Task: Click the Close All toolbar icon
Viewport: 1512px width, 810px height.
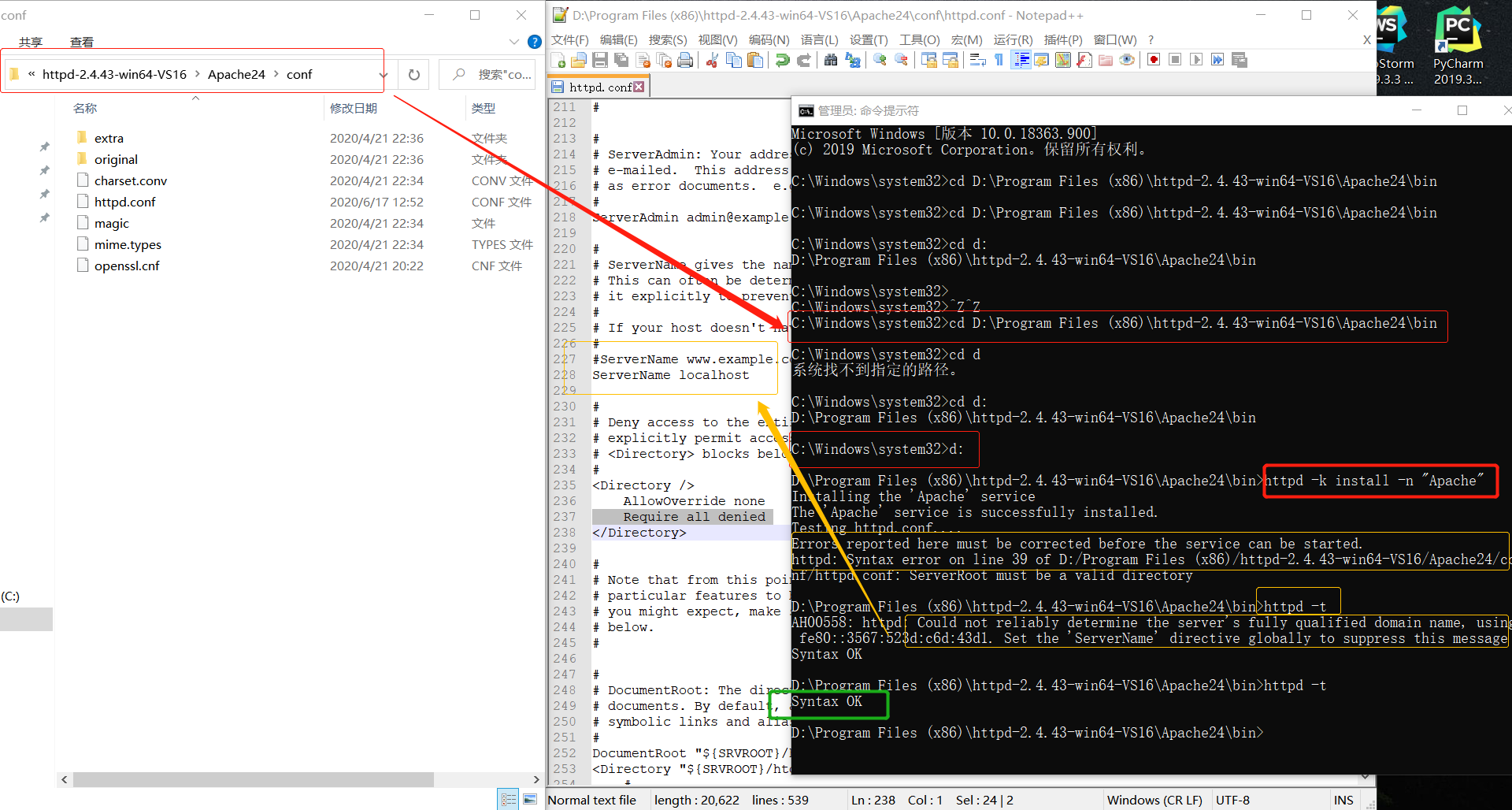Action: coord(664,60)
